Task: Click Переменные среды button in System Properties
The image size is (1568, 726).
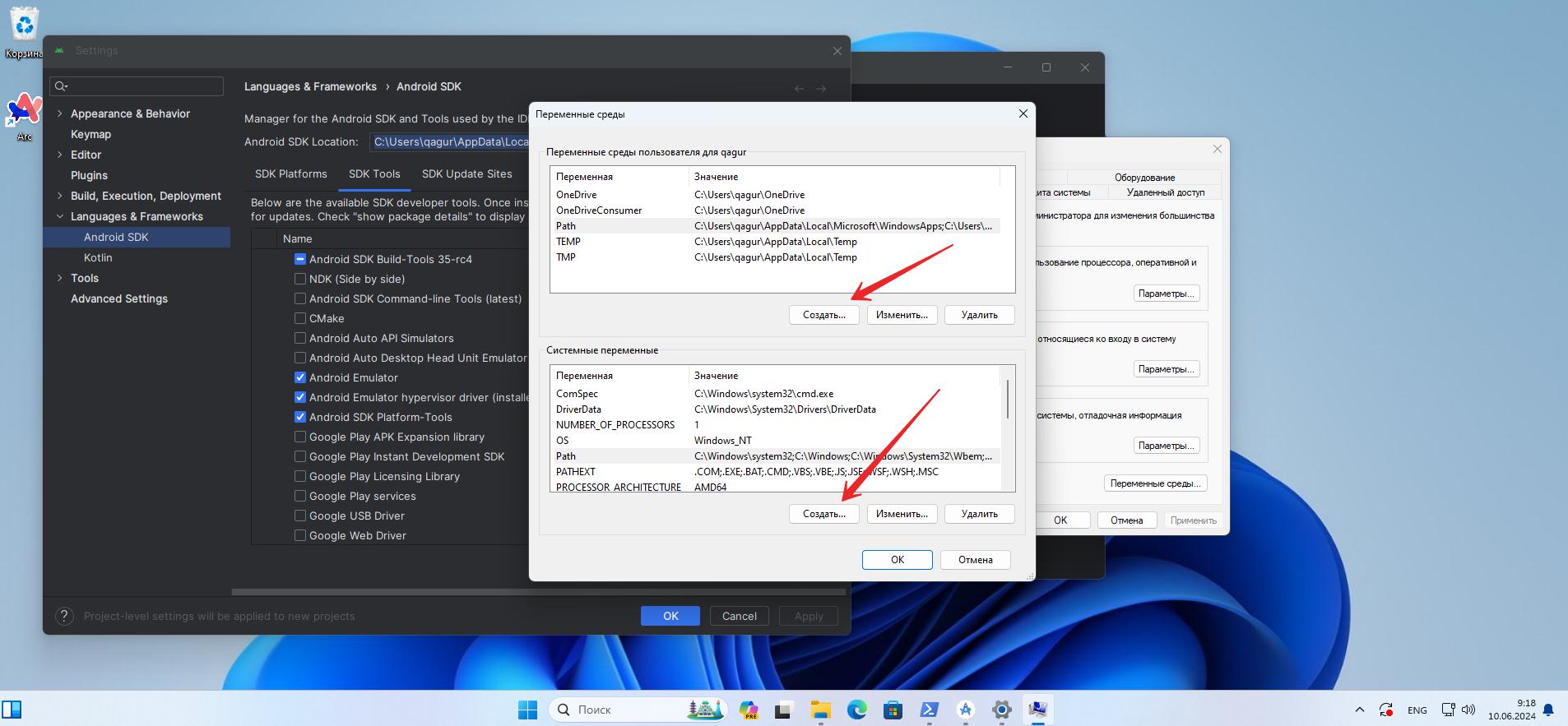Action: [1155, 483]
